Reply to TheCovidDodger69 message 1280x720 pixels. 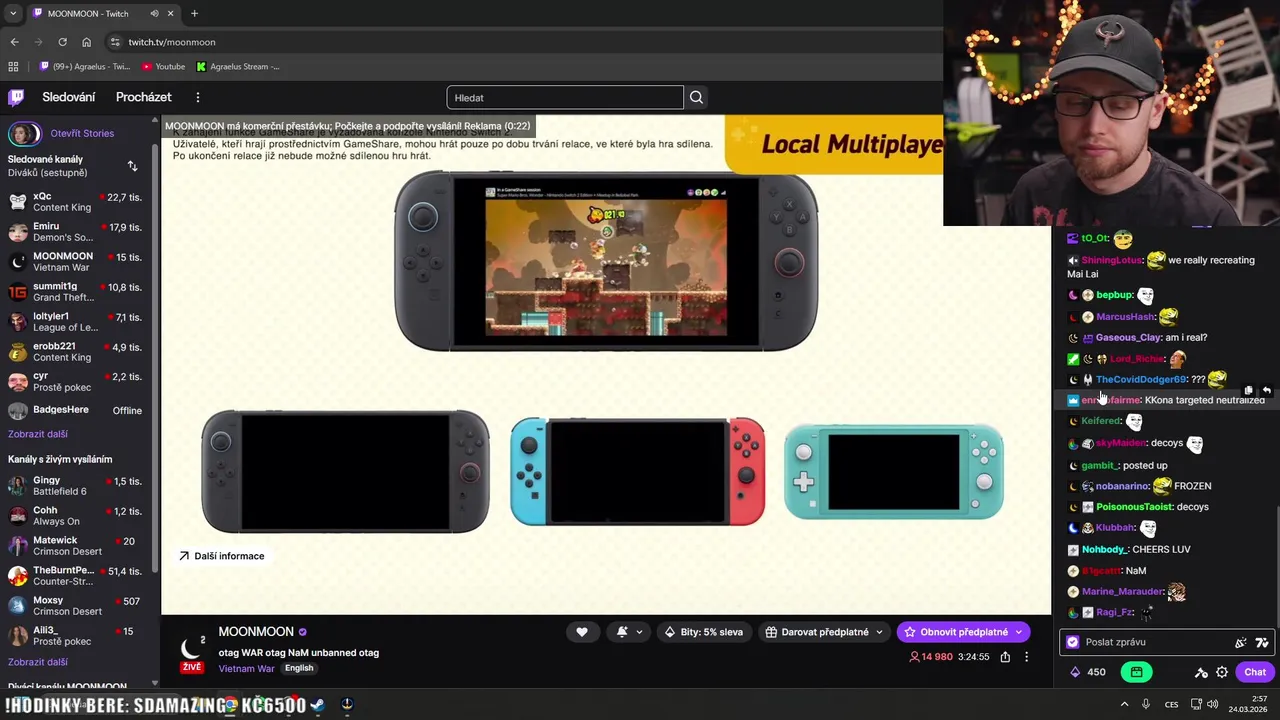coord(1266,390)
